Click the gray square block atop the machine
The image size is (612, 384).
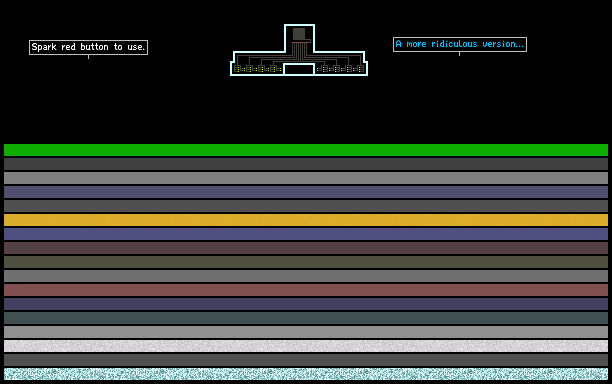(299, 34)
